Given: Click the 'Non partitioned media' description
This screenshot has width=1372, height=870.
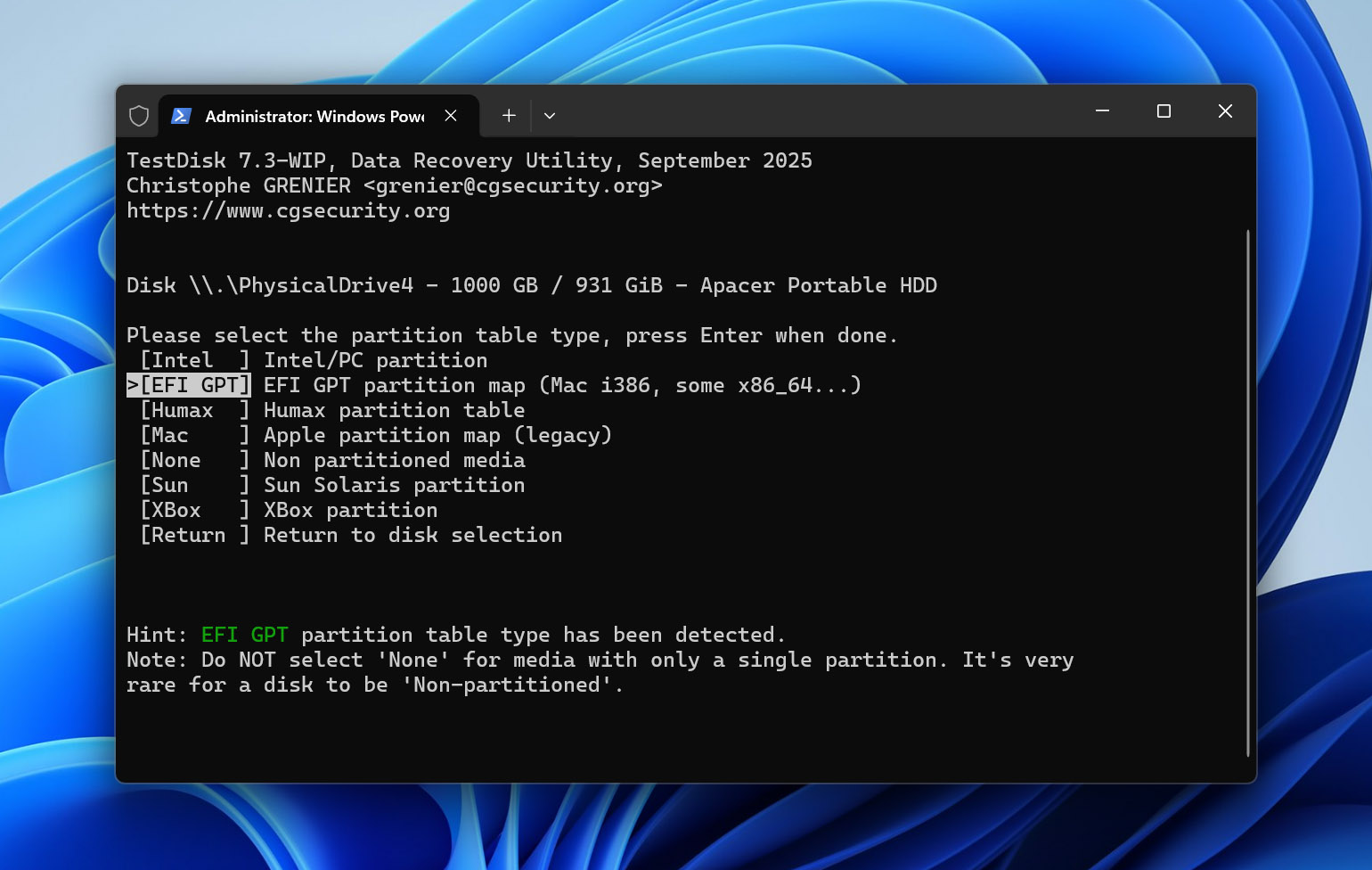Looking at the screenshot, I should click(x=394, y=460).
